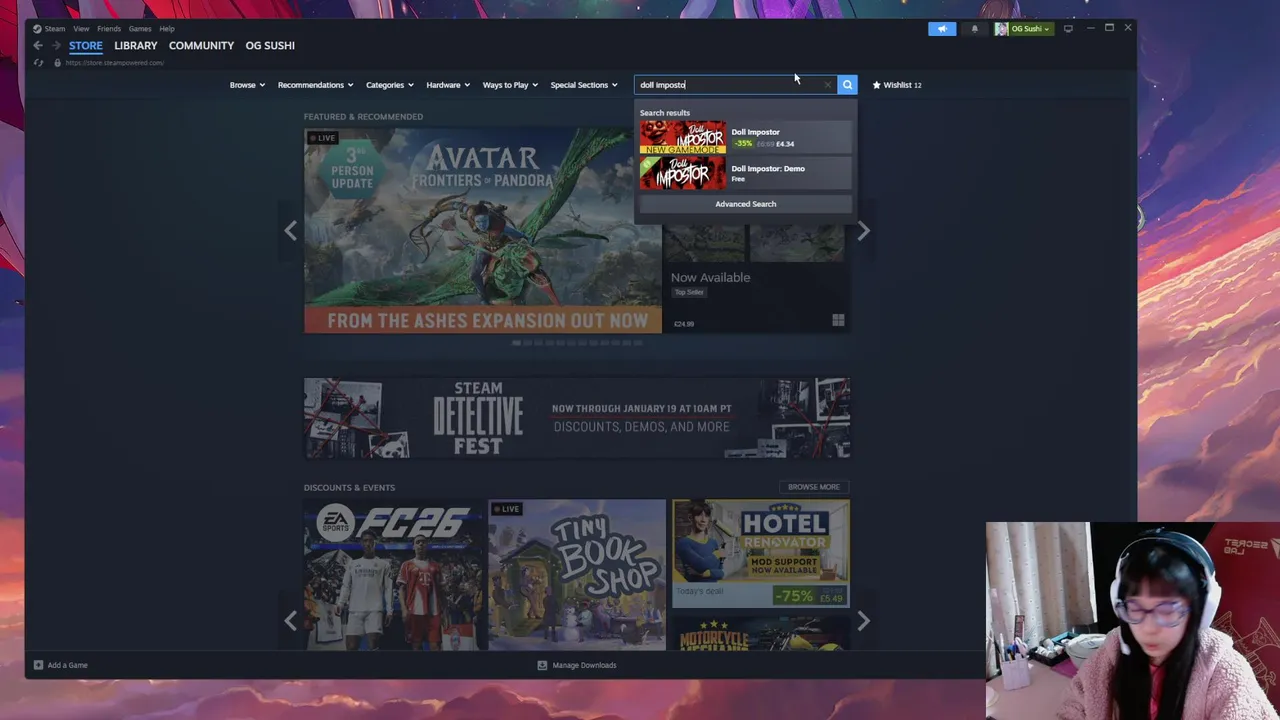Image resolution: width=1280 pixels, height=720 pixels.
Task: Open the Steam Detective Fest banner
Action: coord(577,418)
